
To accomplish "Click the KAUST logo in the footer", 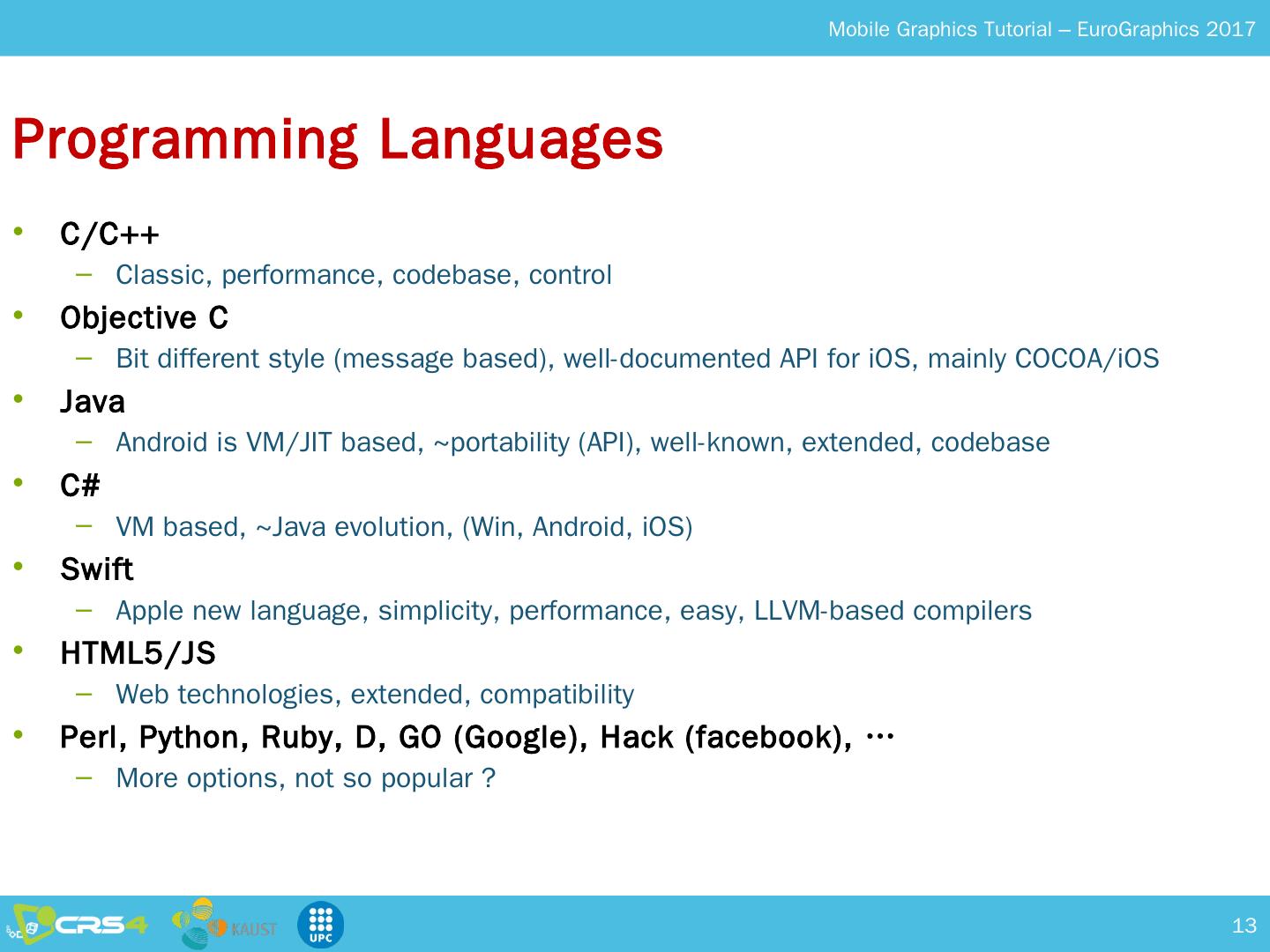I will [225, 924].
